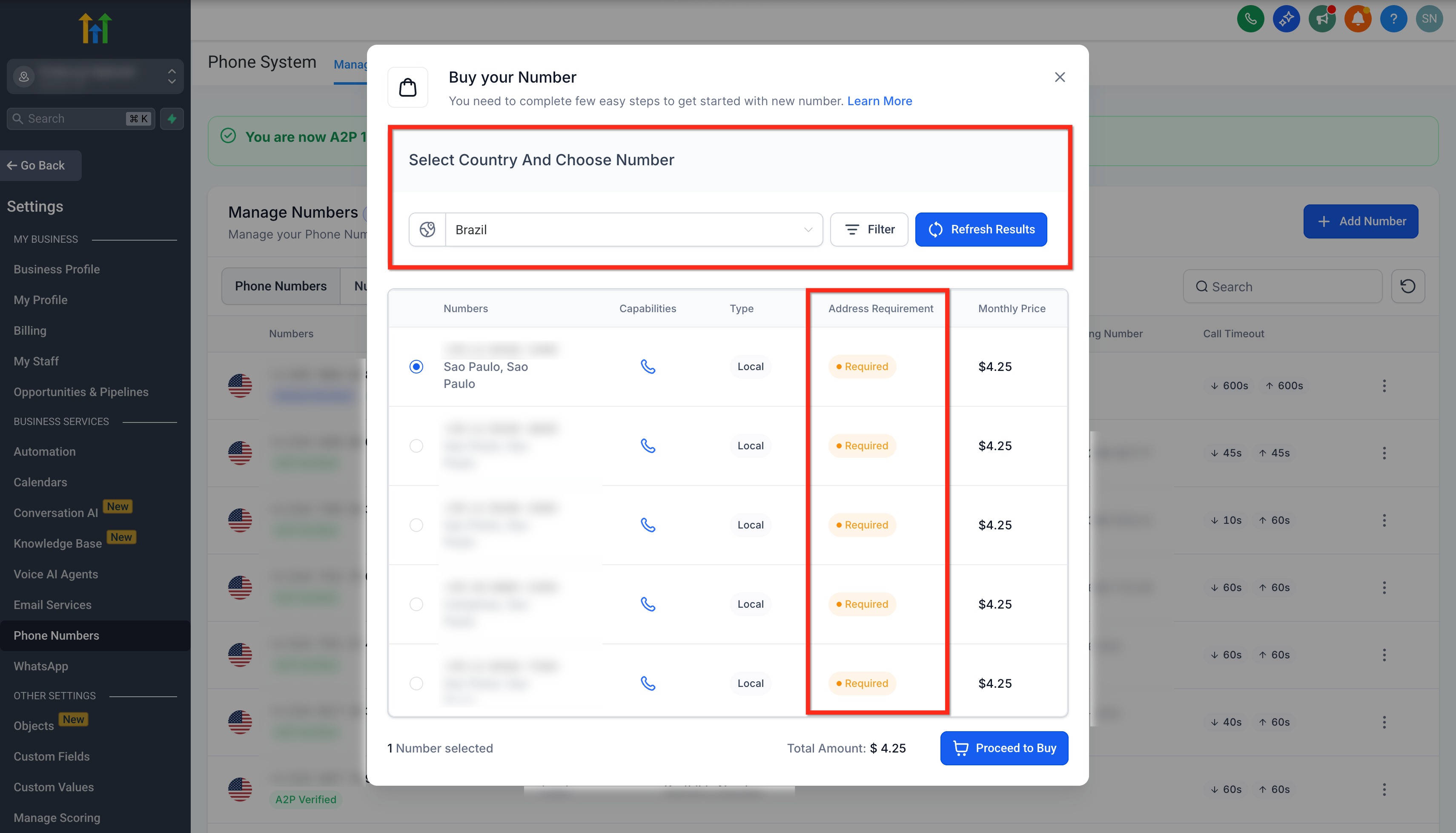Click the globe icon beside Brazil
Viewport: 1456px width, 833px height.
[x=427, y=230]
